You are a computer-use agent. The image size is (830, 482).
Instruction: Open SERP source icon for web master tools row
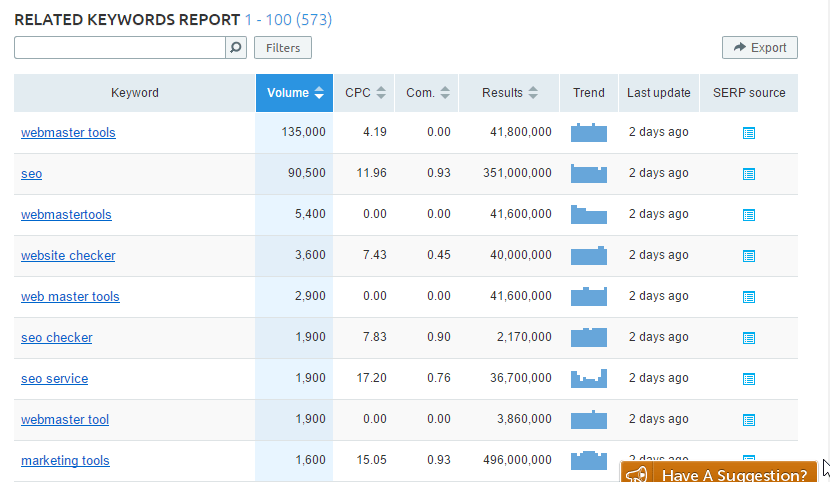click(x=748, y=297)
